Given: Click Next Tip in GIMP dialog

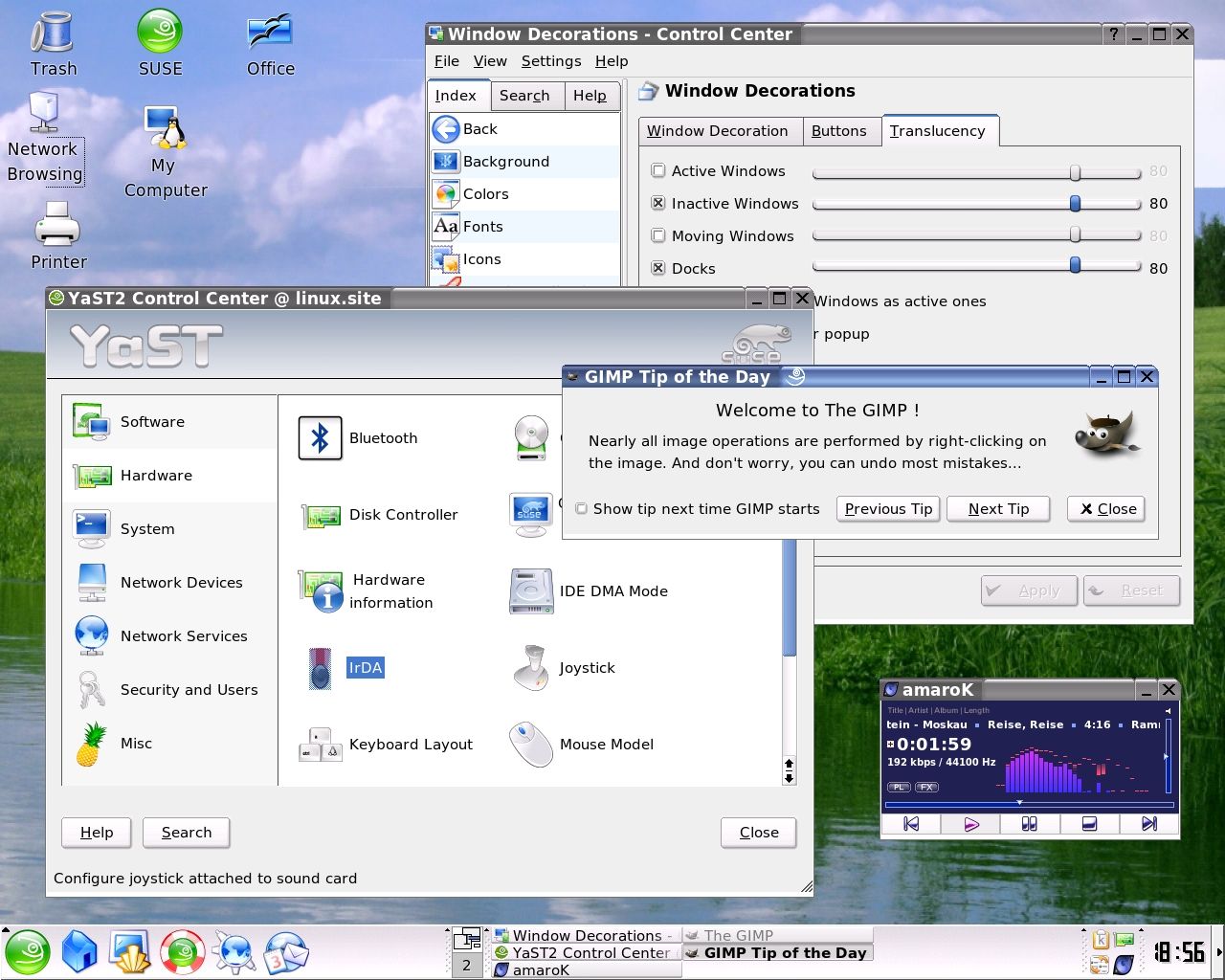Looking at the screenshot, I should 998,509.
